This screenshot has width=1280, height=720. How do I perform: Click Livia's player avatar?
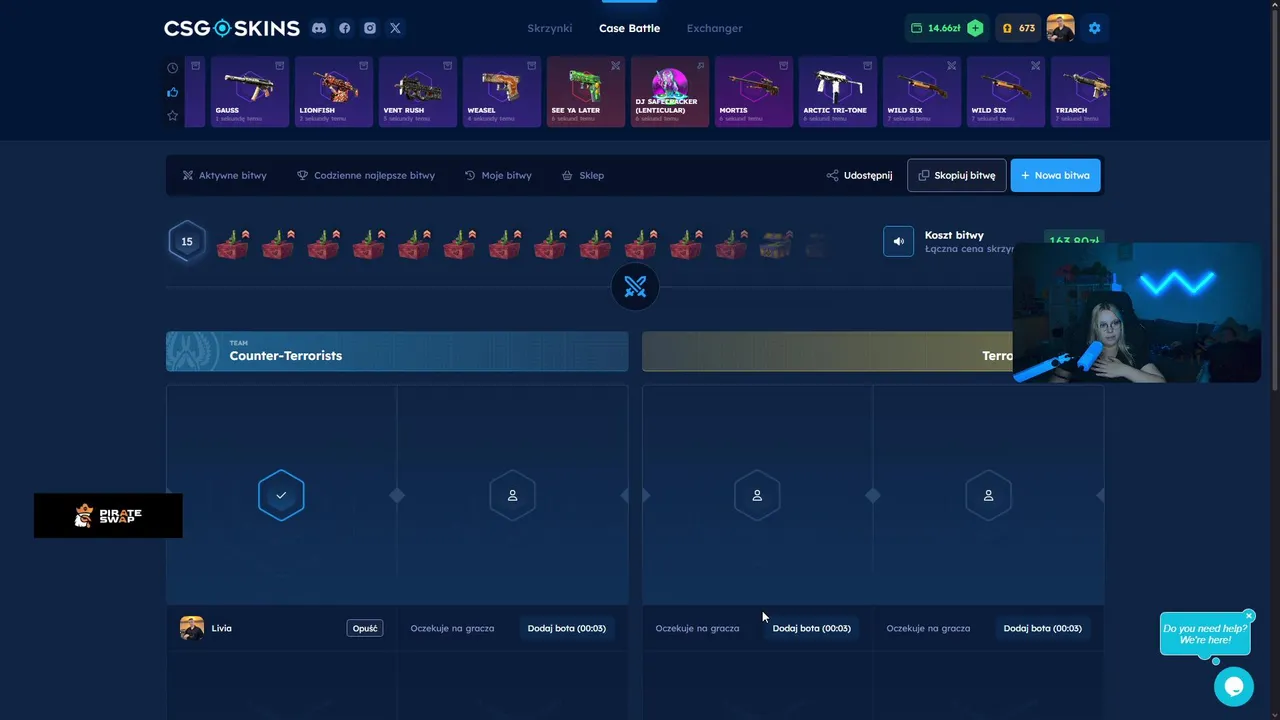point(192,628)
